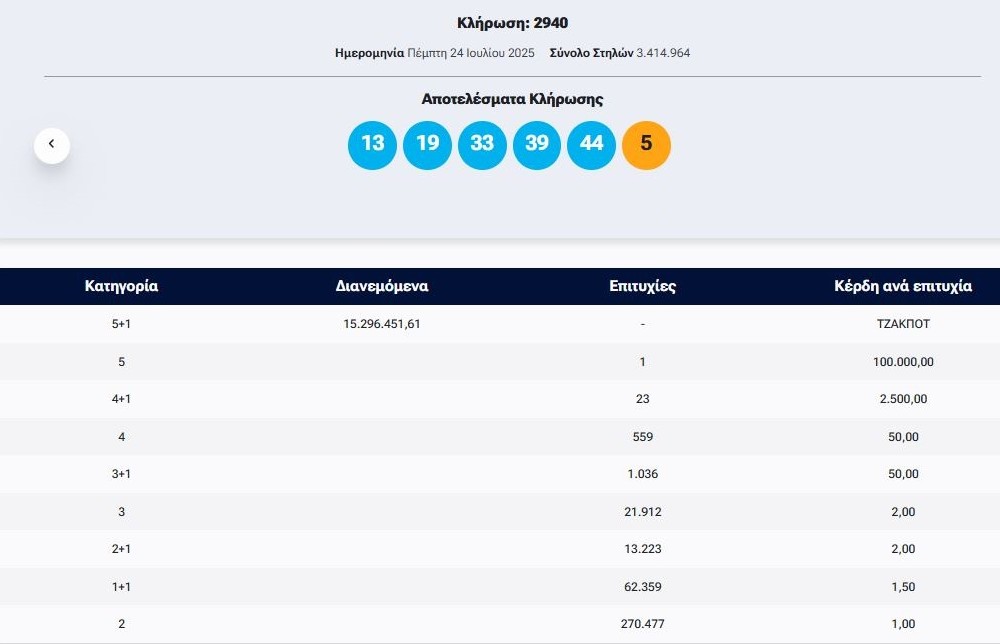Click the 15.296.451,61 distributed amount

click(x=382, y=324)
